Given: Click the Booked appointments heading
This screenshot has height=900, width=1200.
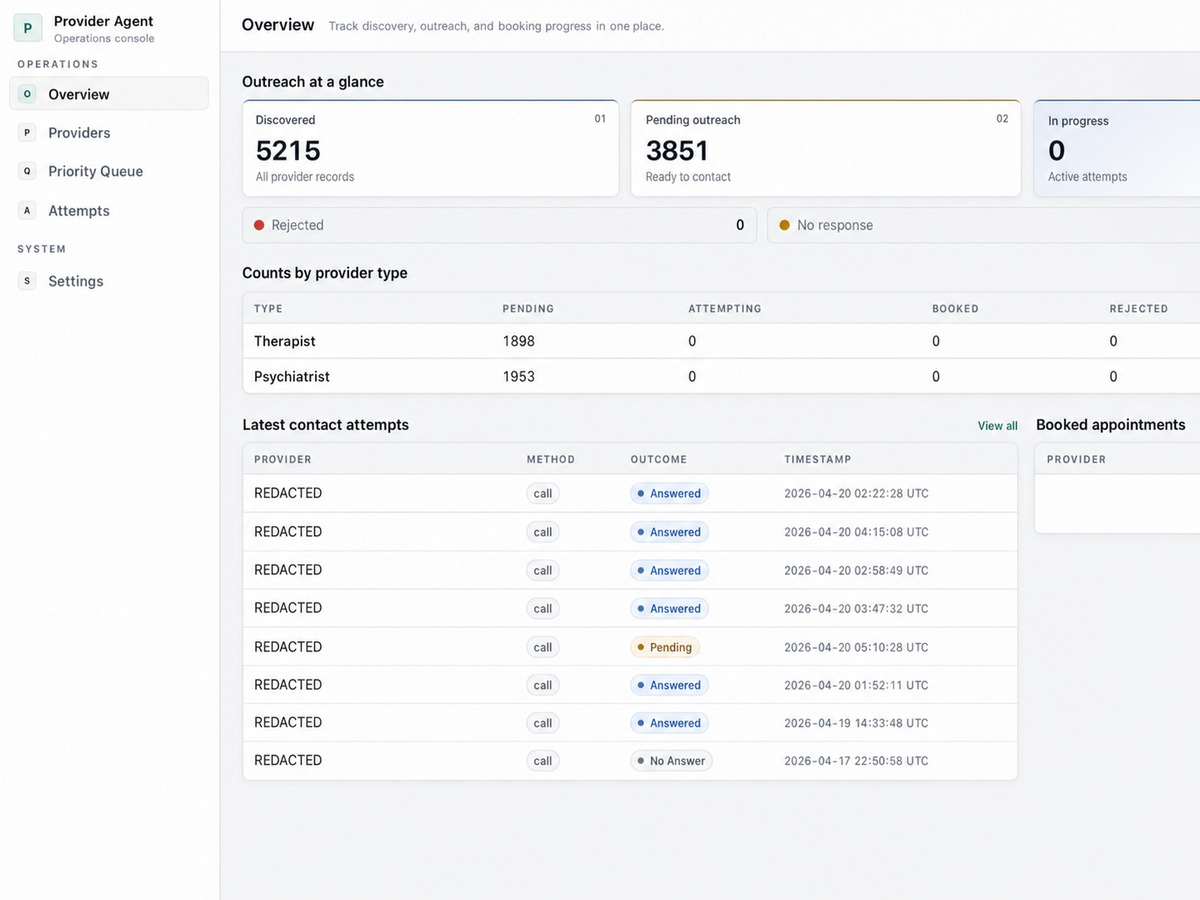Looking at the screenshot, I should [1111, 425].
